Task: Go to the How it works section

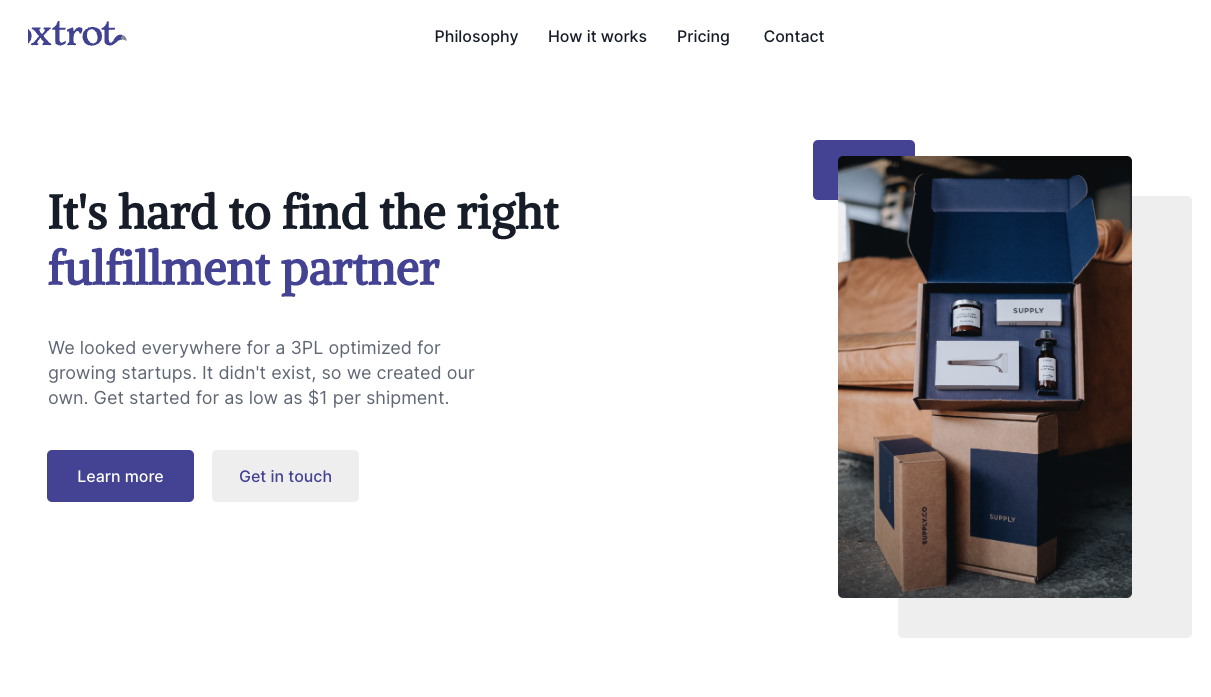Action: coord(597,37)
